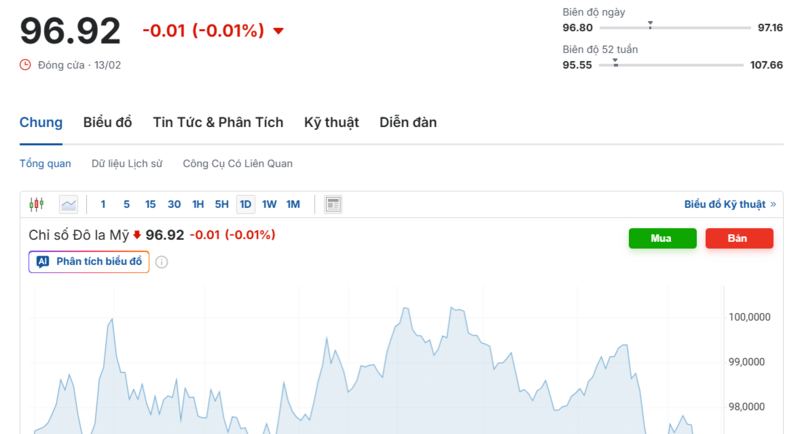Click the news overlay icon in chart toolbar
Screen dimensions: 800x434
pyautogui.click(x=333, y=204)
